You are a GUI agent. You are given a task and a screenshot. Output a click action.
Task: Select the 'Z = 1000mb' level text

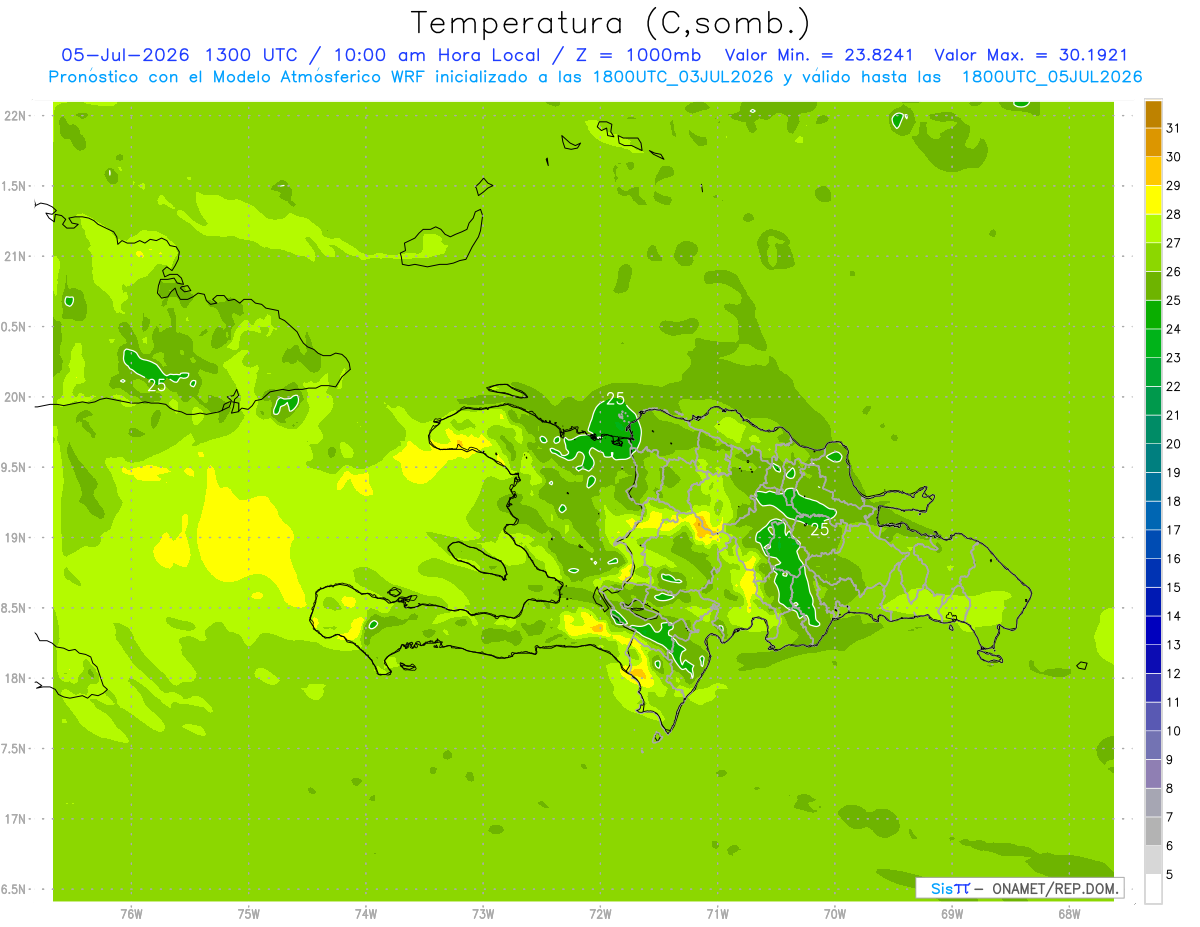[x=635, y=55]
